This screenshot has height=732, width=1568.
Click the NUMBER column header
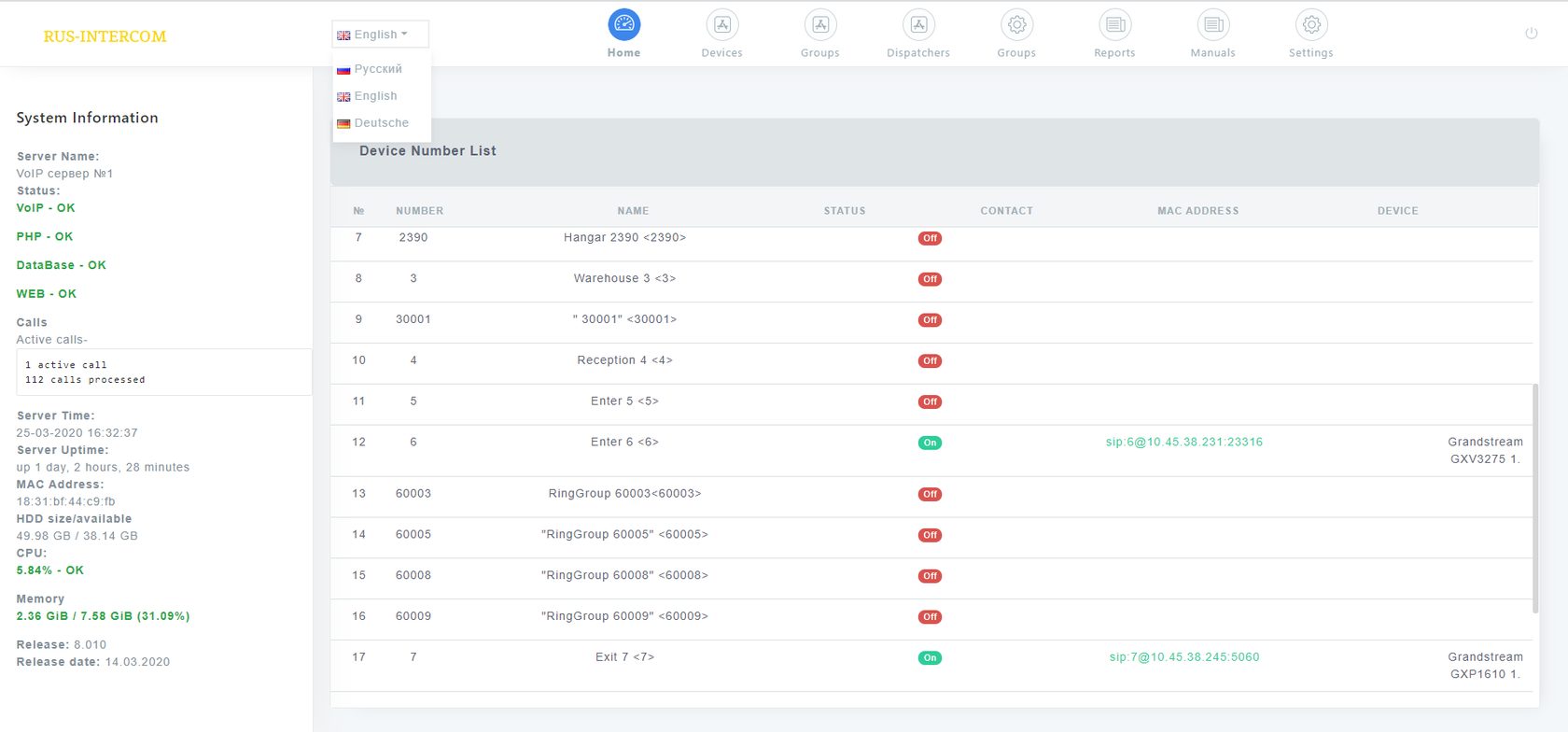coord(419,211)
